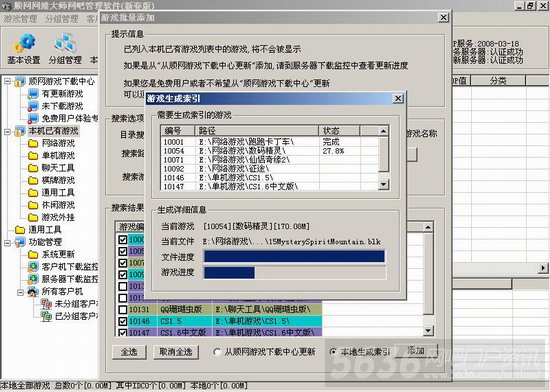Screen dimensions: 550x392
Task: Click 路径 column header
Action: tap(256, 131)
